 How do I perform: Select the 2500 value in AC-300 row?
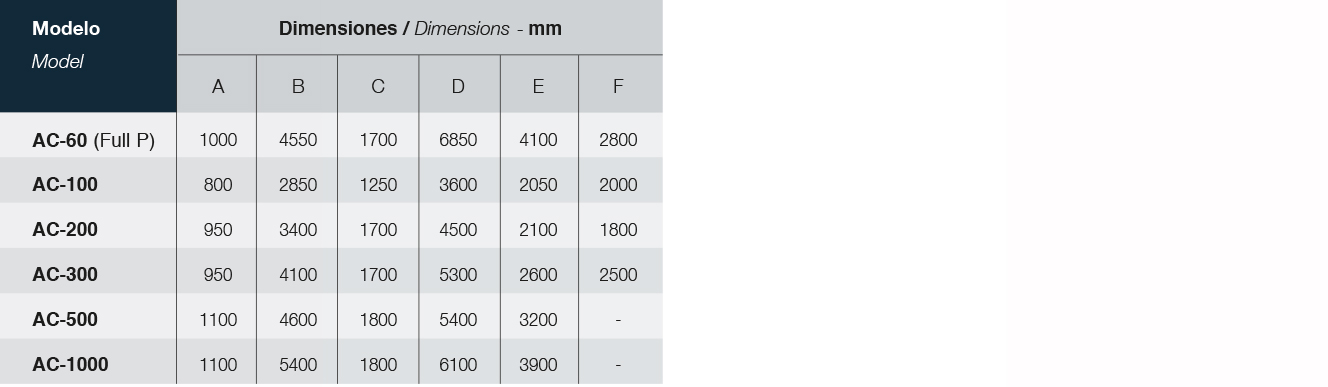pos(618,275)
